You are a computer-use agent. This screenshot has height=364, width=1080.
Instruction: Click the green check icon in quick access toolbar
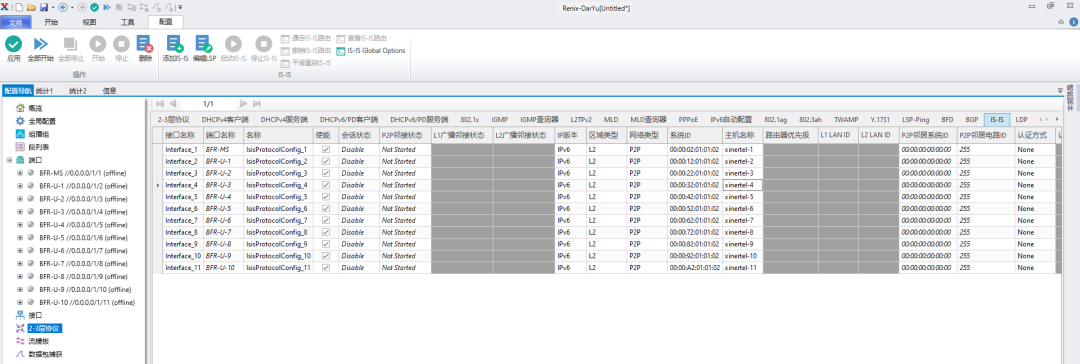(94, 7)
